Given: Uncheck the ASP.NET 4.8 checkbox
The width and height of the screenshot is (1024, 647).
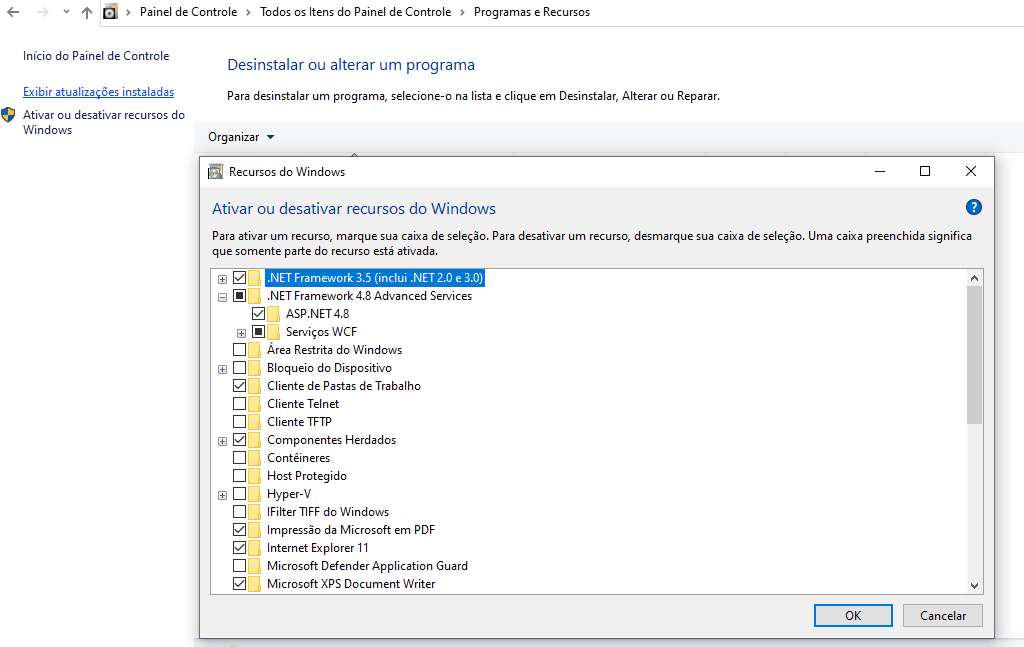Looking at the screenshot, I should click(259, 313).
